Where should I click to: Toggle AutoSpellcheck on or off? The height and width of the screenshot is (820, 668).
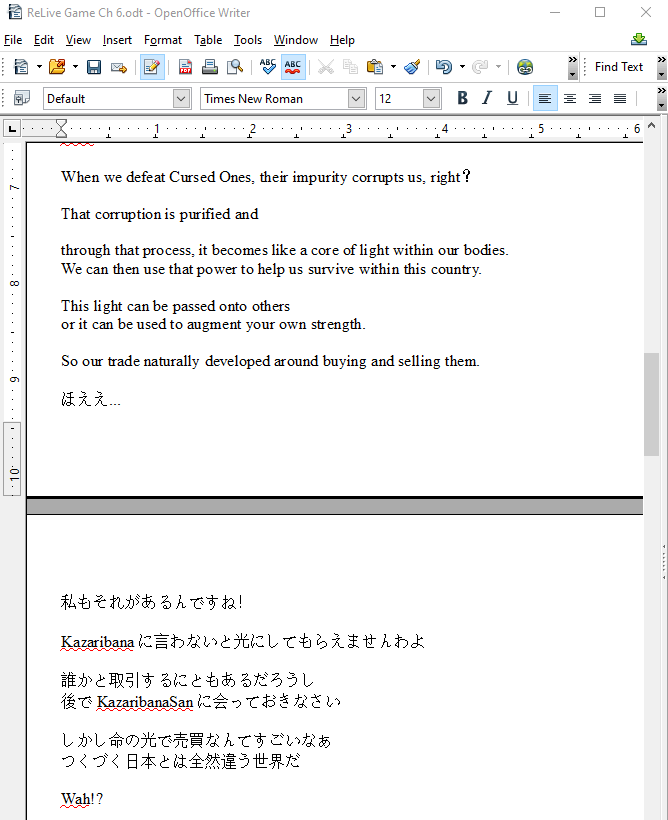tap(293, 67)
